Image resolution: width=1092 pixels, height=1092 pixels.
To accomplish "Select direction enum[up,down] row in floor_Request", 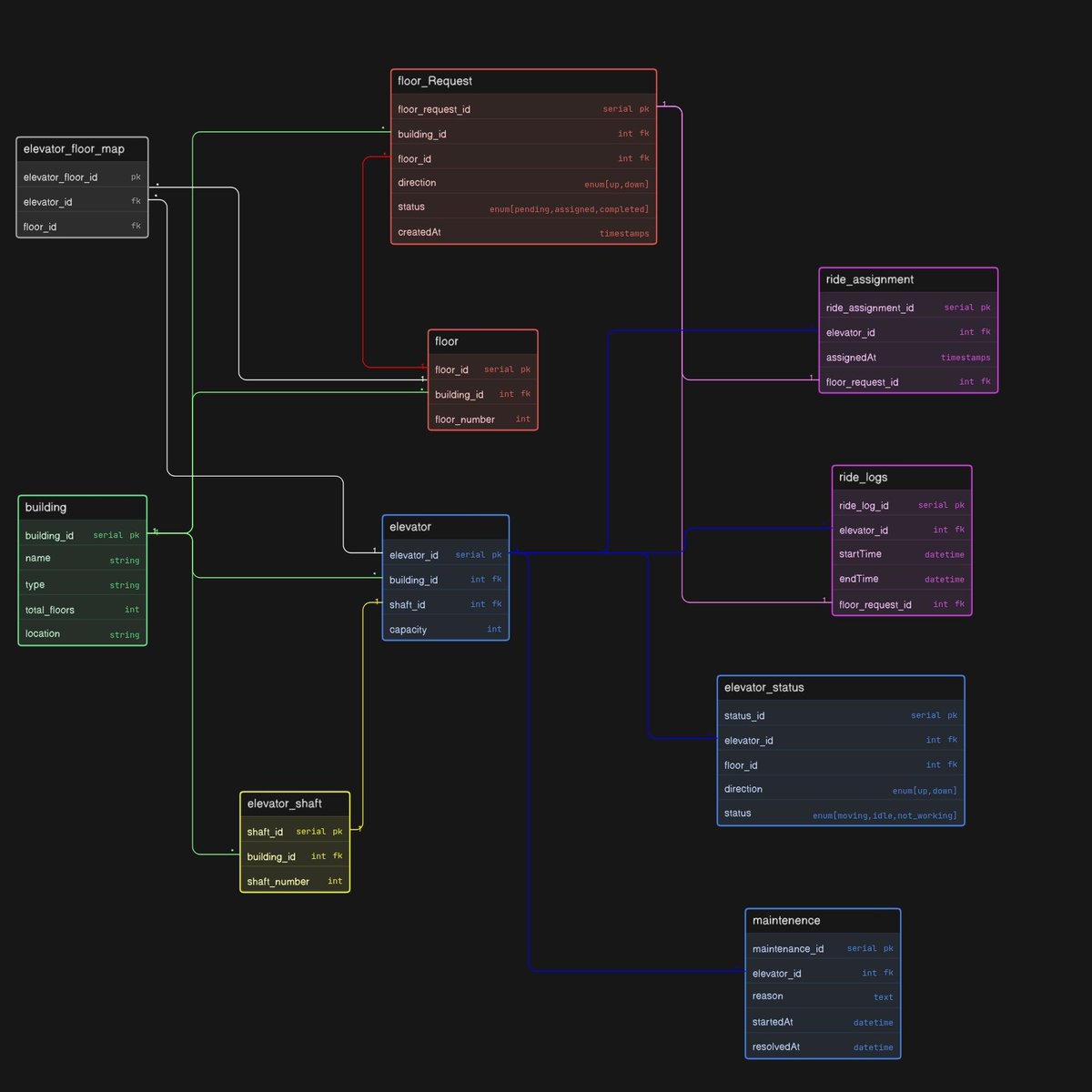I will pos(523,183).
